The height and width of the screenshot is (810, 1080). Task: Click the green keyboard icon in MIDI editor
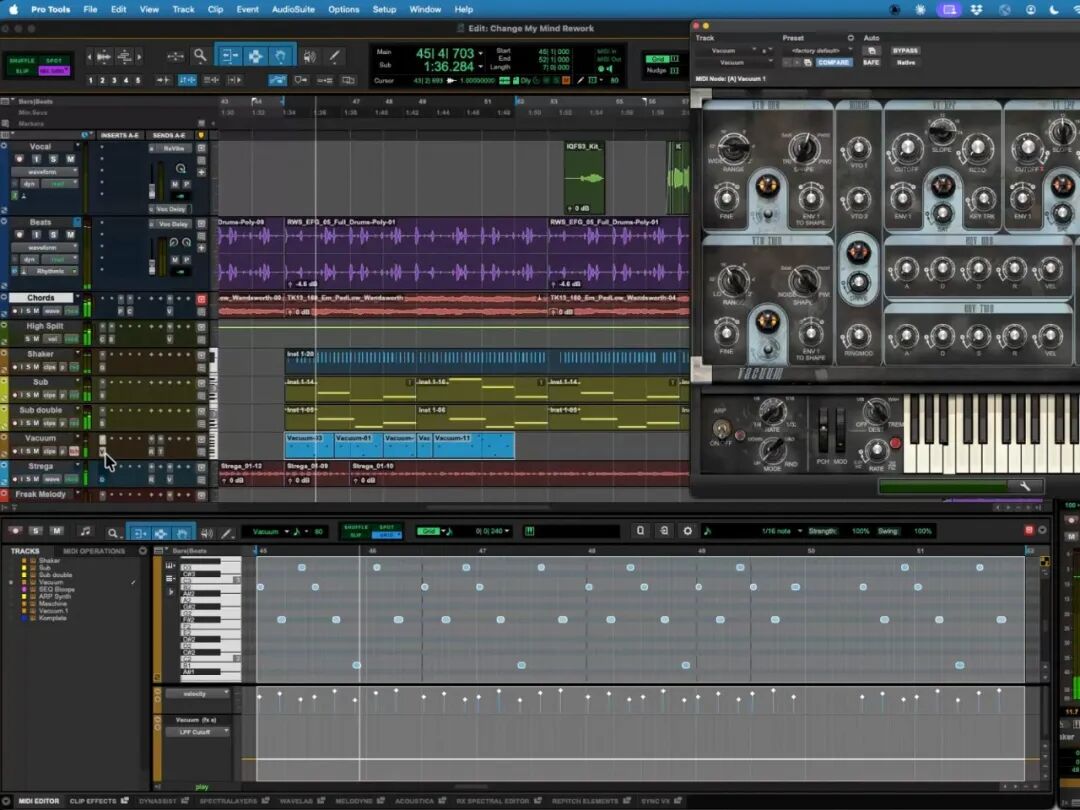(530, 531)
